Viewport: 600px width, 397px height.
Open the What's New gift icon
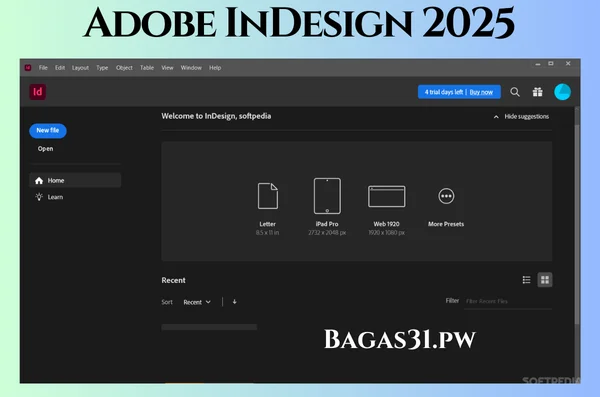(x=537, y=92)
